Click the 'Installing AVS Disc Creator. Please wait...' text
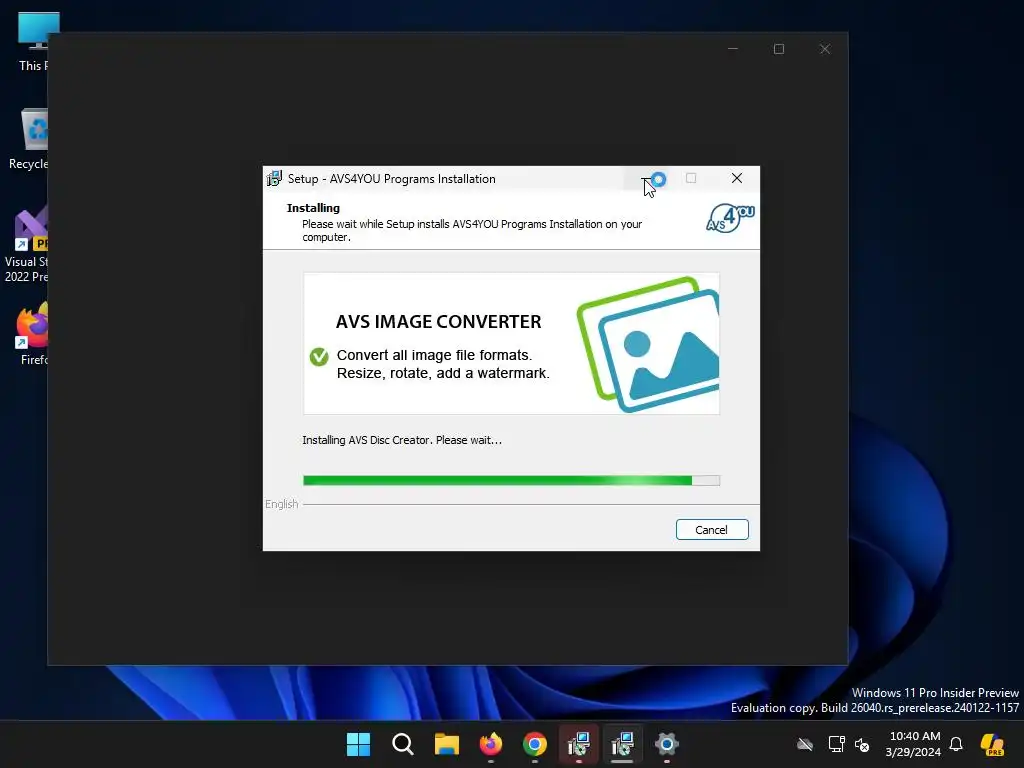Image resolution: width=1024 pixels, height=768 pixels. 402,440
